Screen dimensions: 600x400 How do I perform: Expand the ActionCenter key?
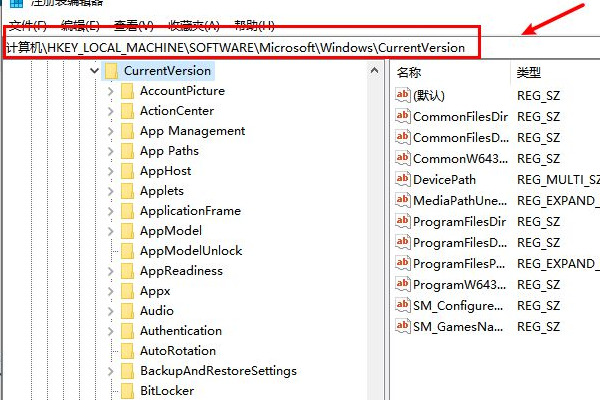[111, 111]
